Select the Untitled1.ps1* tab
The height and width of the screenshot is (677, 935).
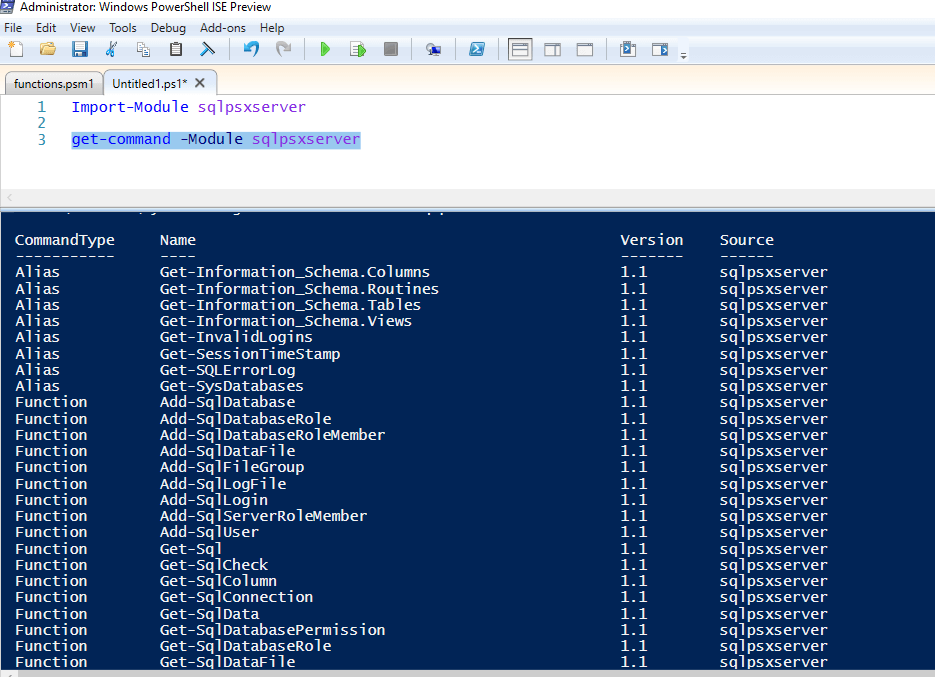click(x=150, y=84)
